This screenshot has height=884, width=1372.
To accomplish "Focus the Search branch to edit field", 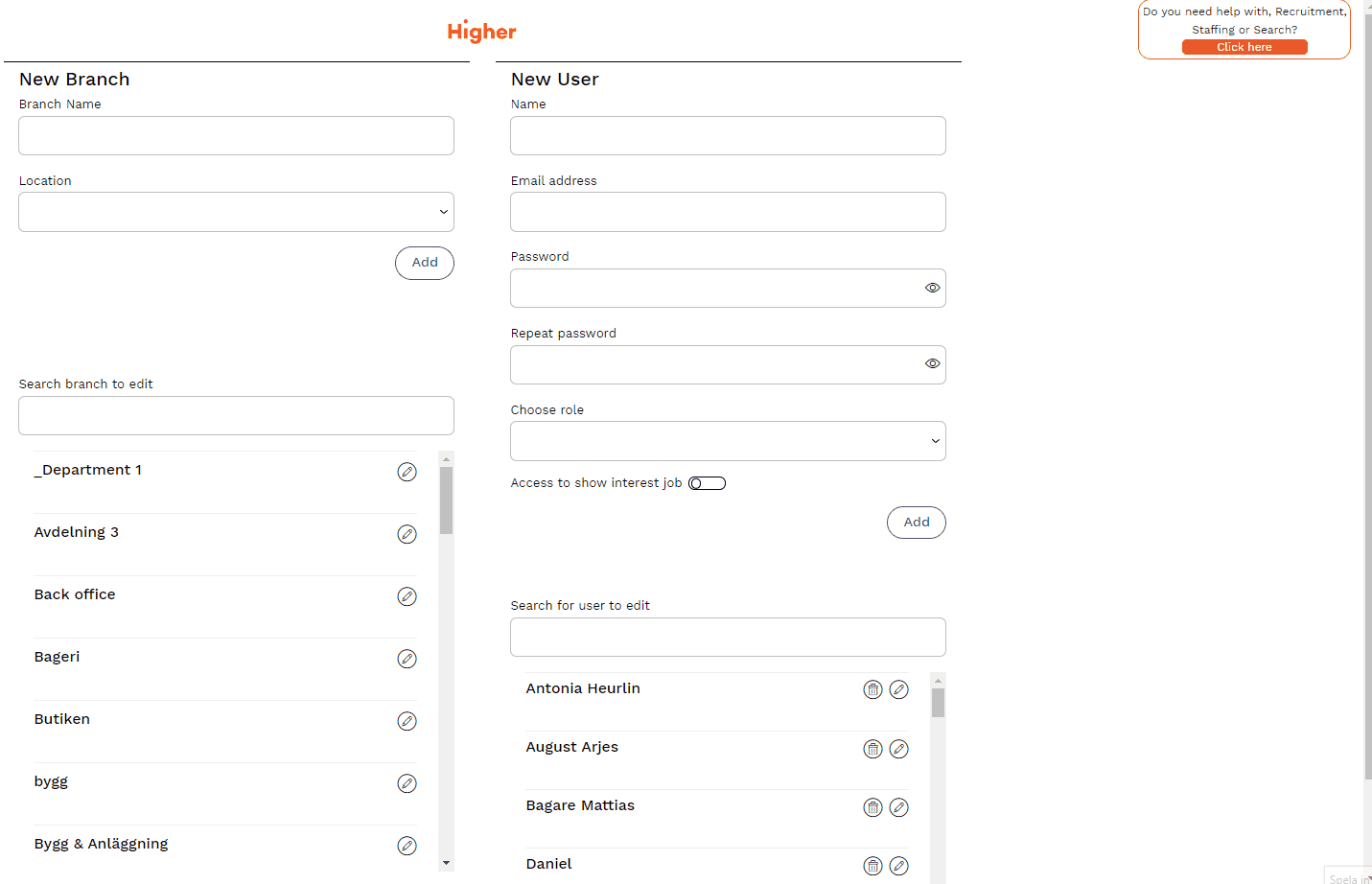I will pyautogui.click(x=236, y=416).
